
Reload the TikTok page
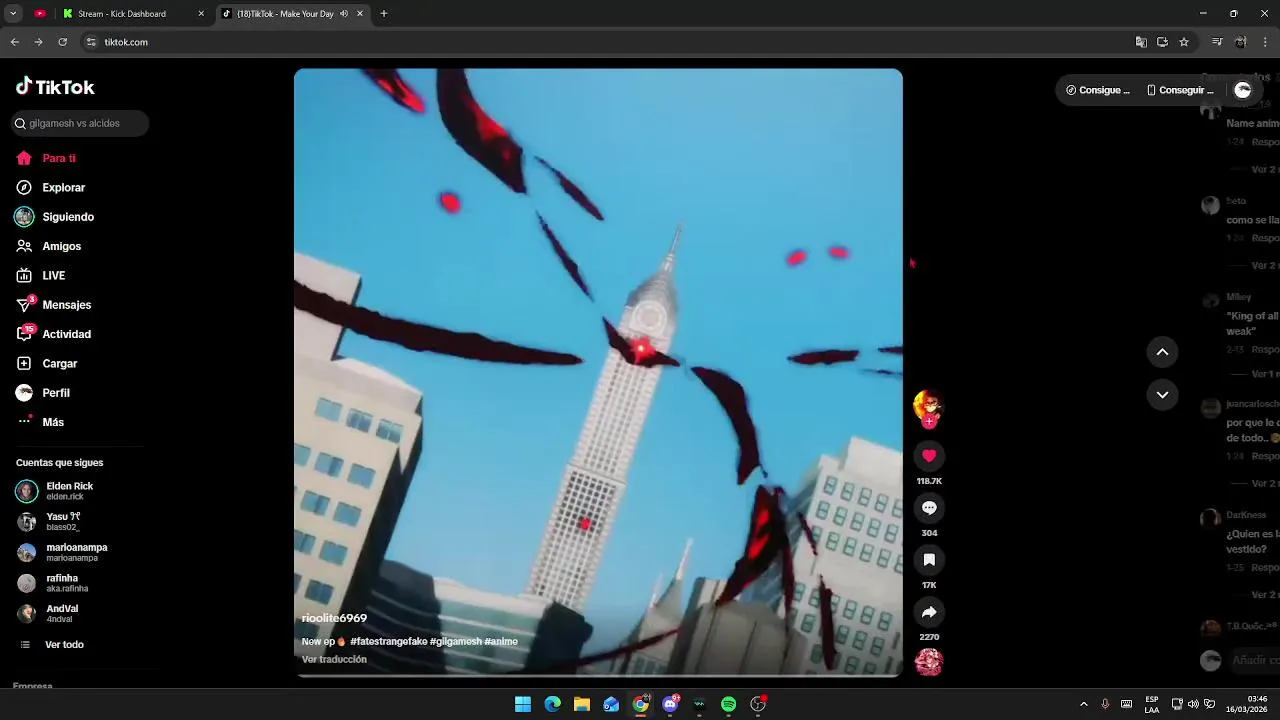62,42
